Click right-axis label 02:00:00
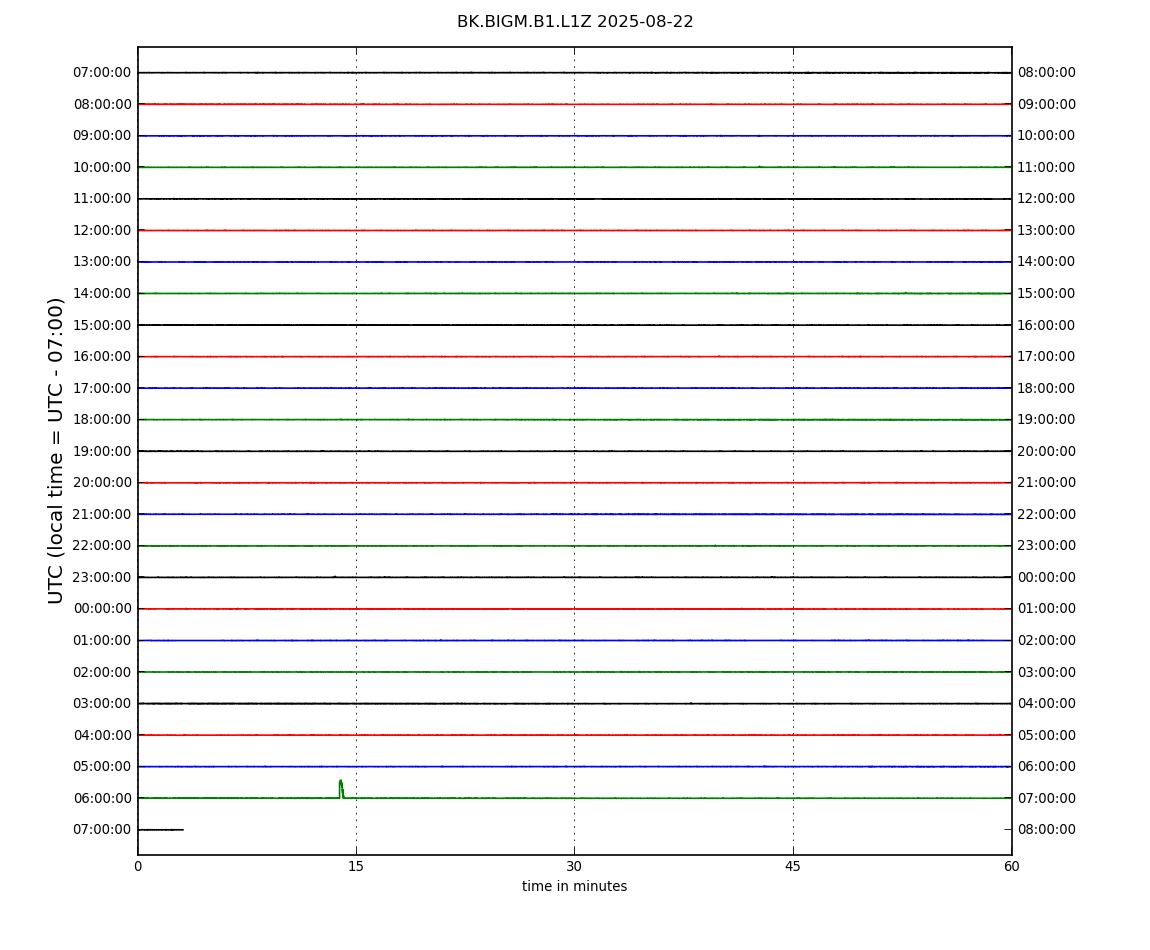This screenshot has height=950, width=1150. click(1047, 640)
